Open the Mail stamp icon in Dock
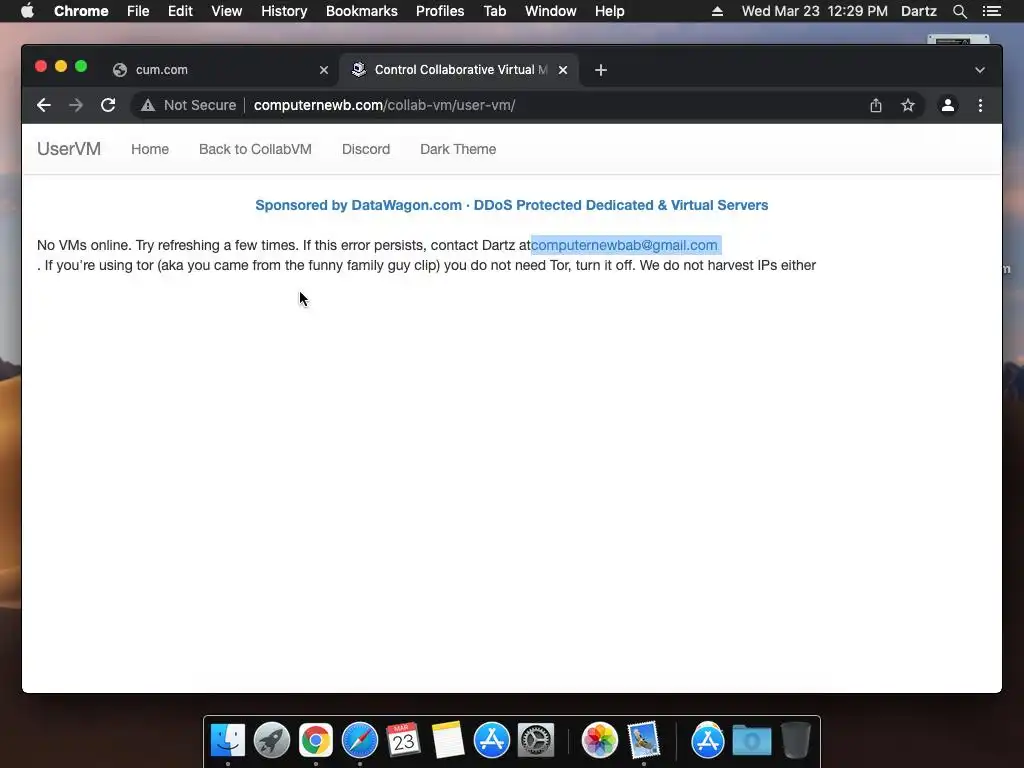Image resolution: width=1024 pixels, height=768 pixels. (644, 741)
